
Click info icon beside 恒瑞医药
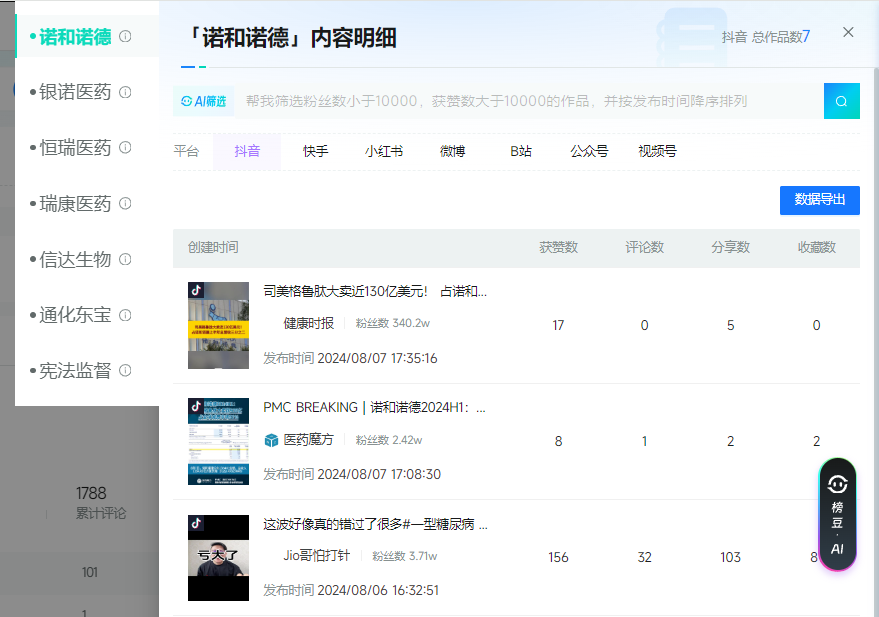coord(126,147)
